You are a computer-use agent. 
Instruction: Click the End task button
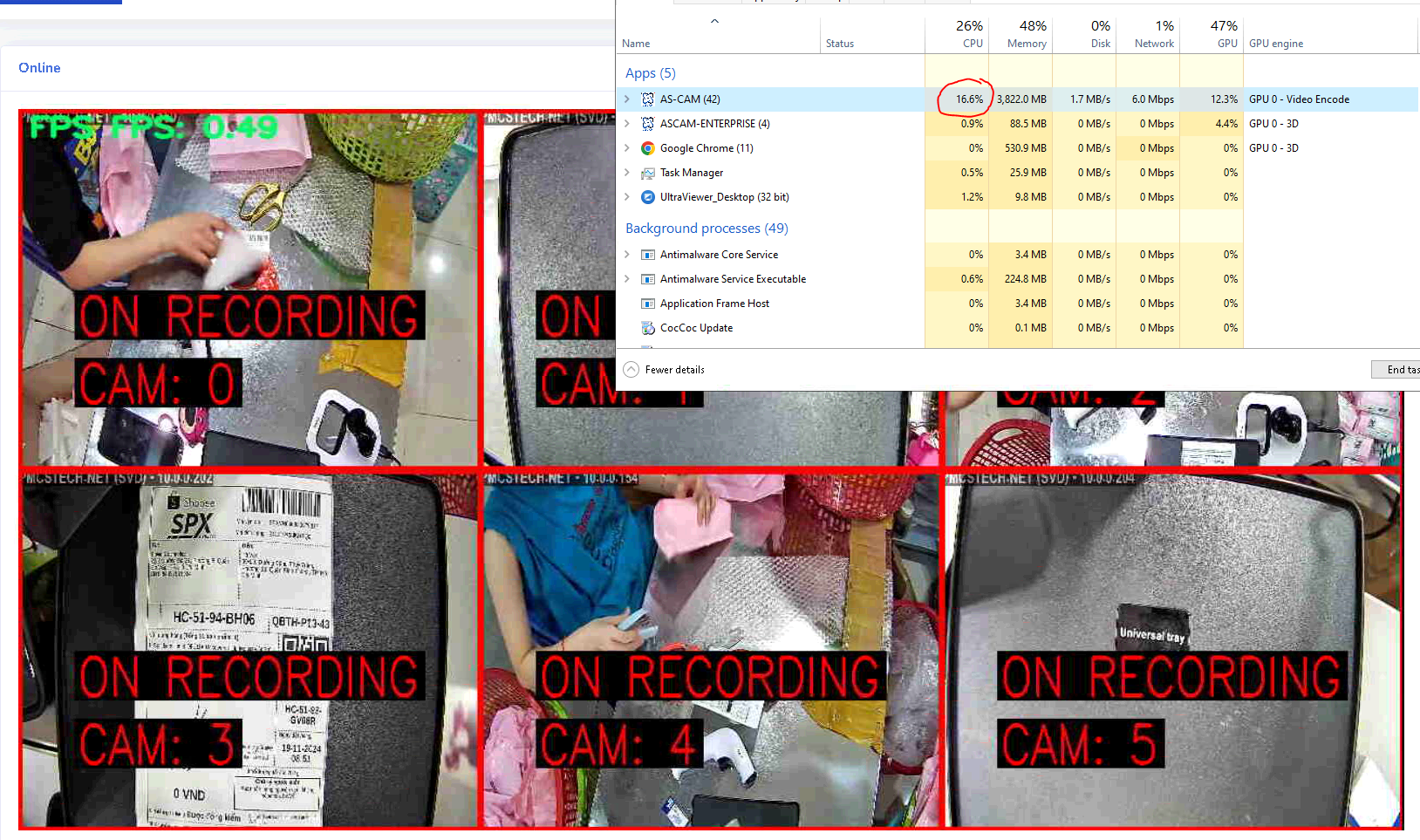pos(1396,370)
